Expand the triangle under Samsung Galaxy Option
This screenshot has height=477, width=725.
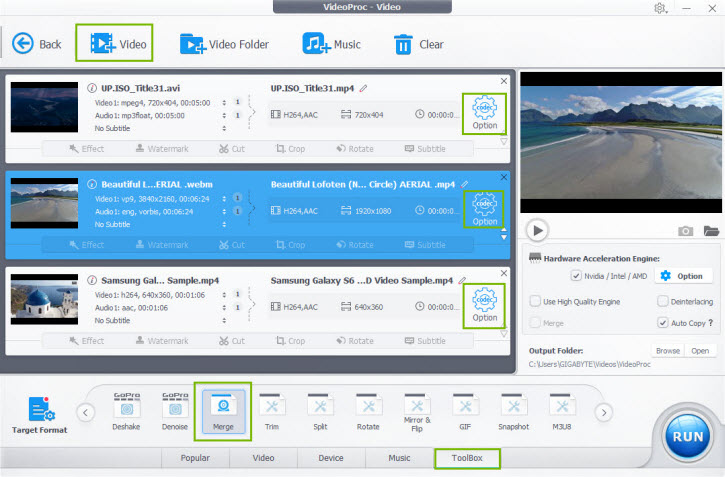[504, 333]
